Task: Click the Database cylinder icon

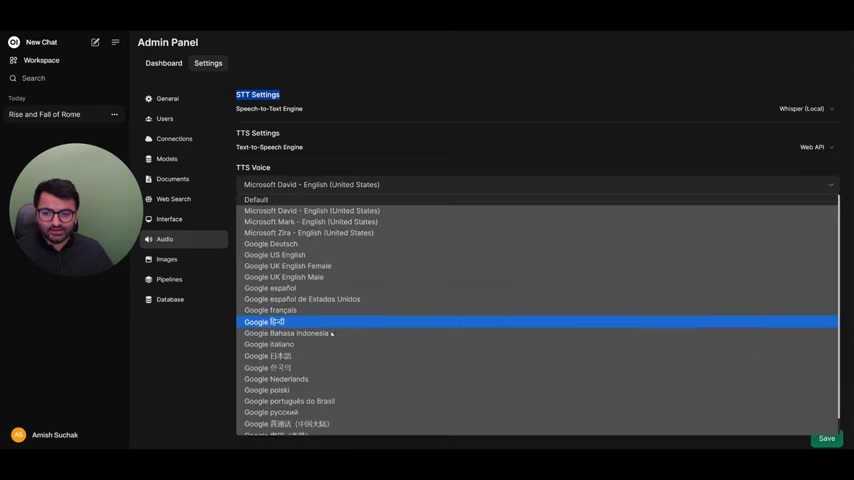Action: point(149,300)
